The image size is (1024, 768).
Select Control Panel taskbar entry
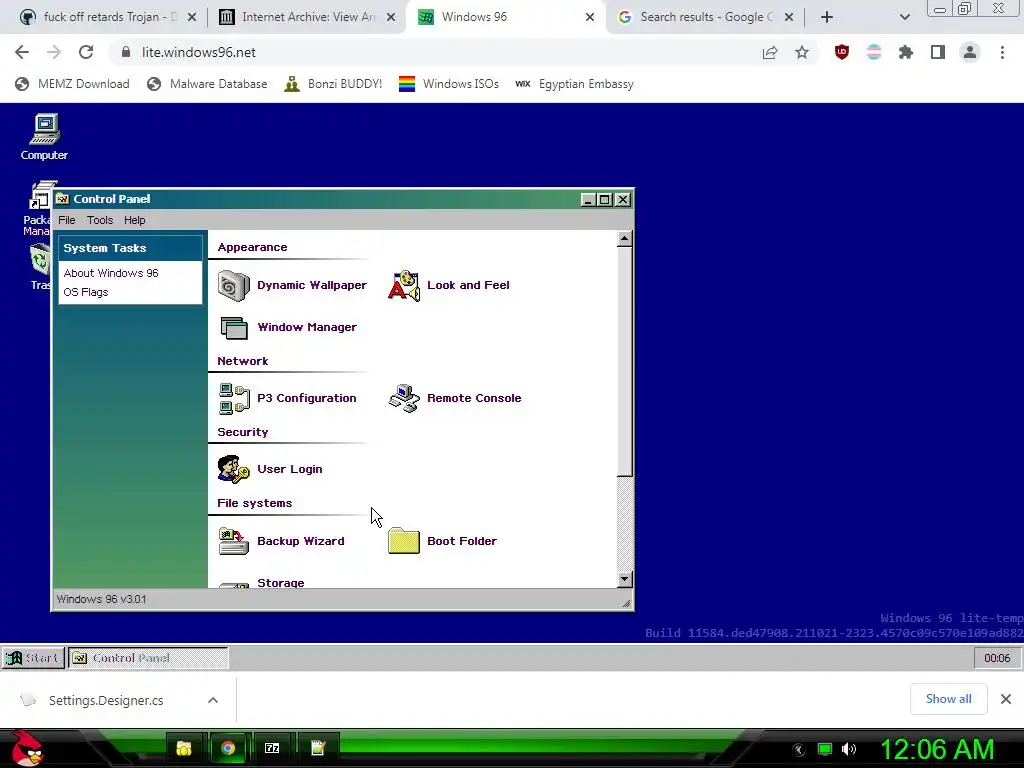[x=148, y=658]
